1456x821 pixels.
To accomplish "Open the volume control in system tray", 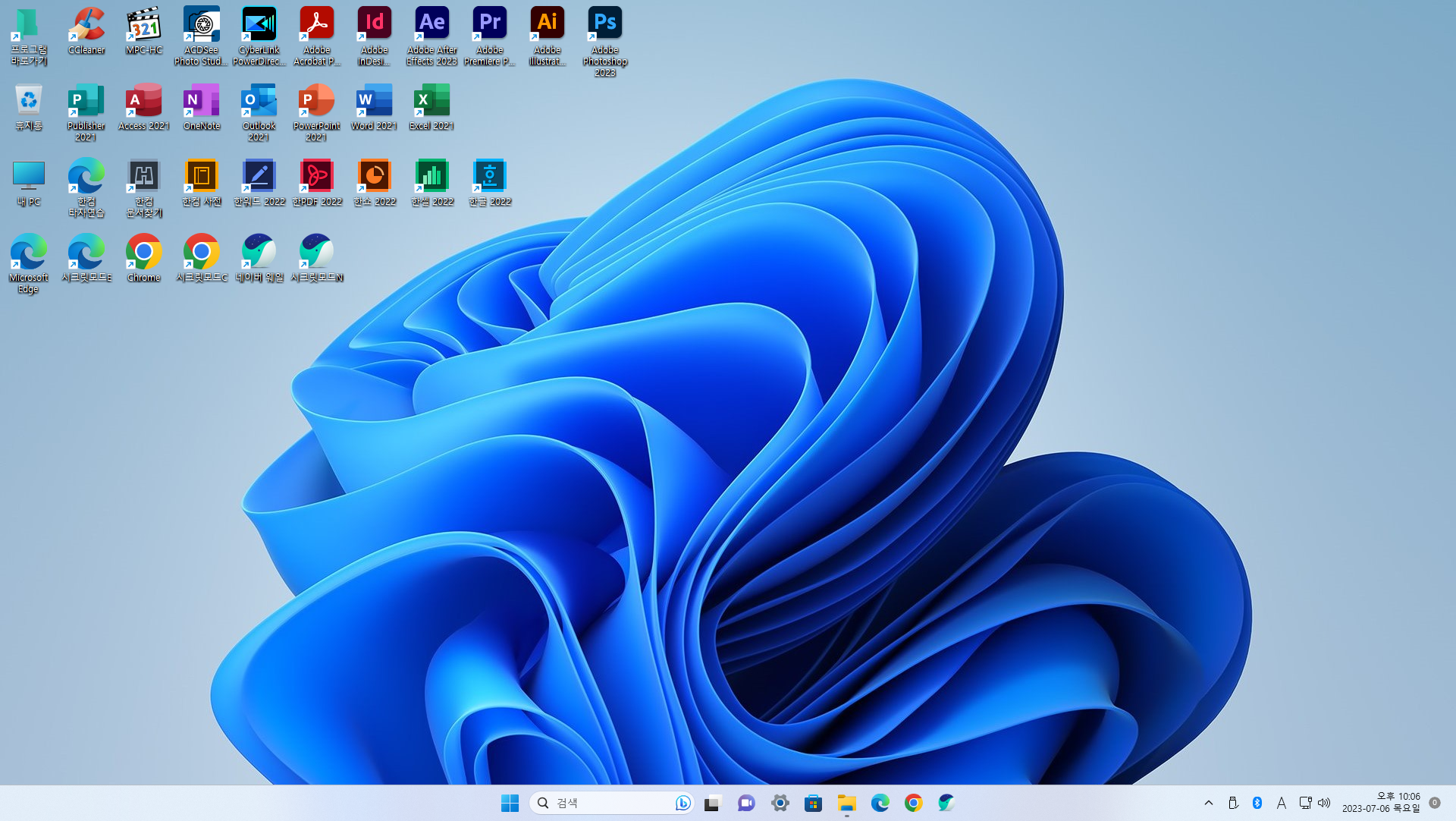I will point(1325,803).
